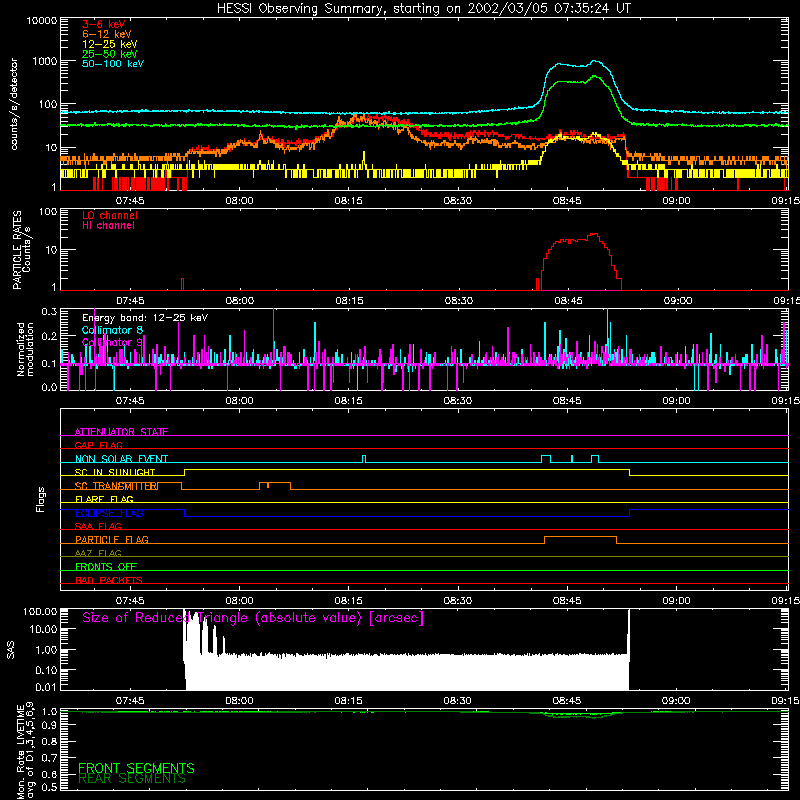This screenshot has width=800, height=800.
Task: Click the Size of Reduced Triangle title
Action: (253, 618)
